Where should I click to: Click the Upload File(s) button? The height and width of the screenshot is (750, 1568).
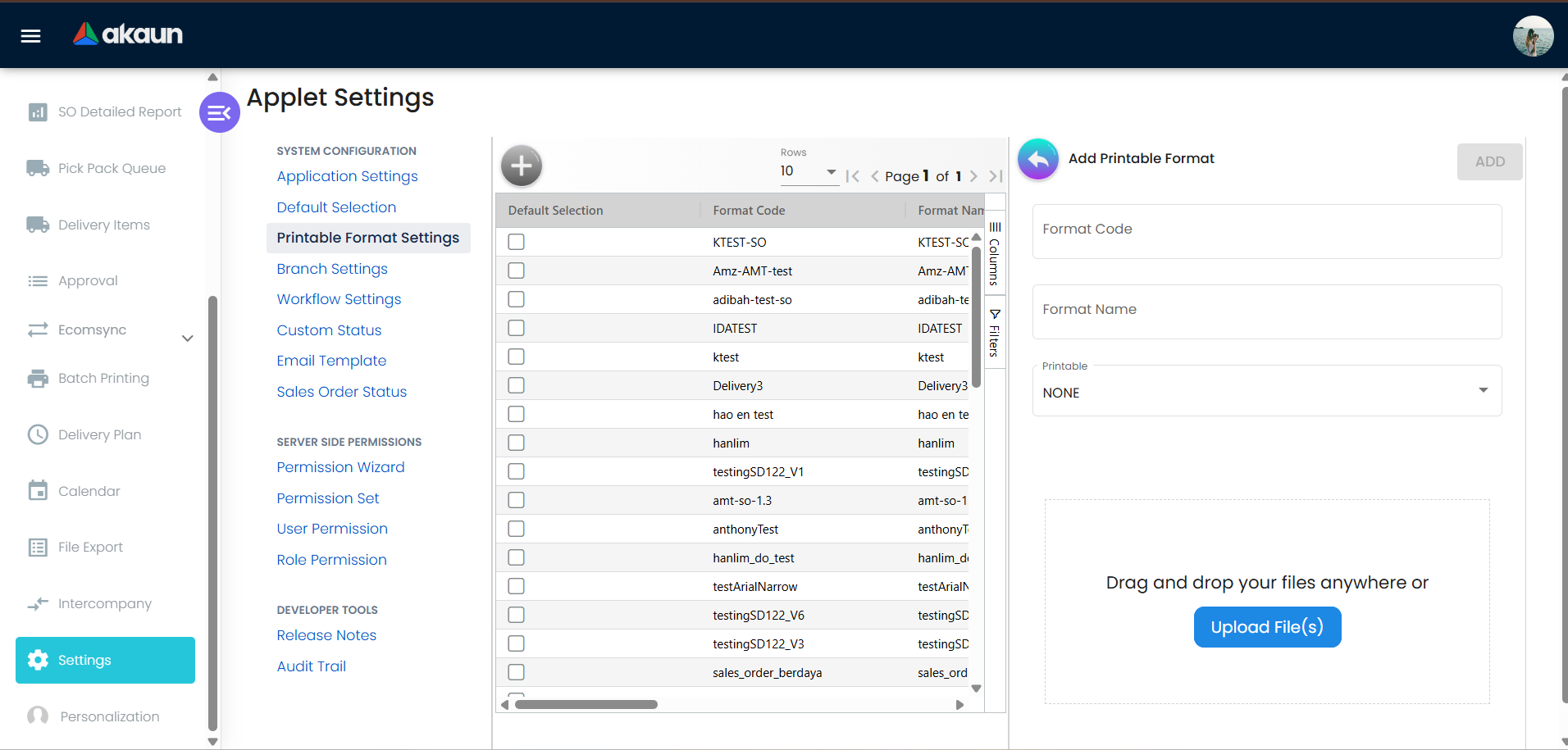pos(1266,627)
